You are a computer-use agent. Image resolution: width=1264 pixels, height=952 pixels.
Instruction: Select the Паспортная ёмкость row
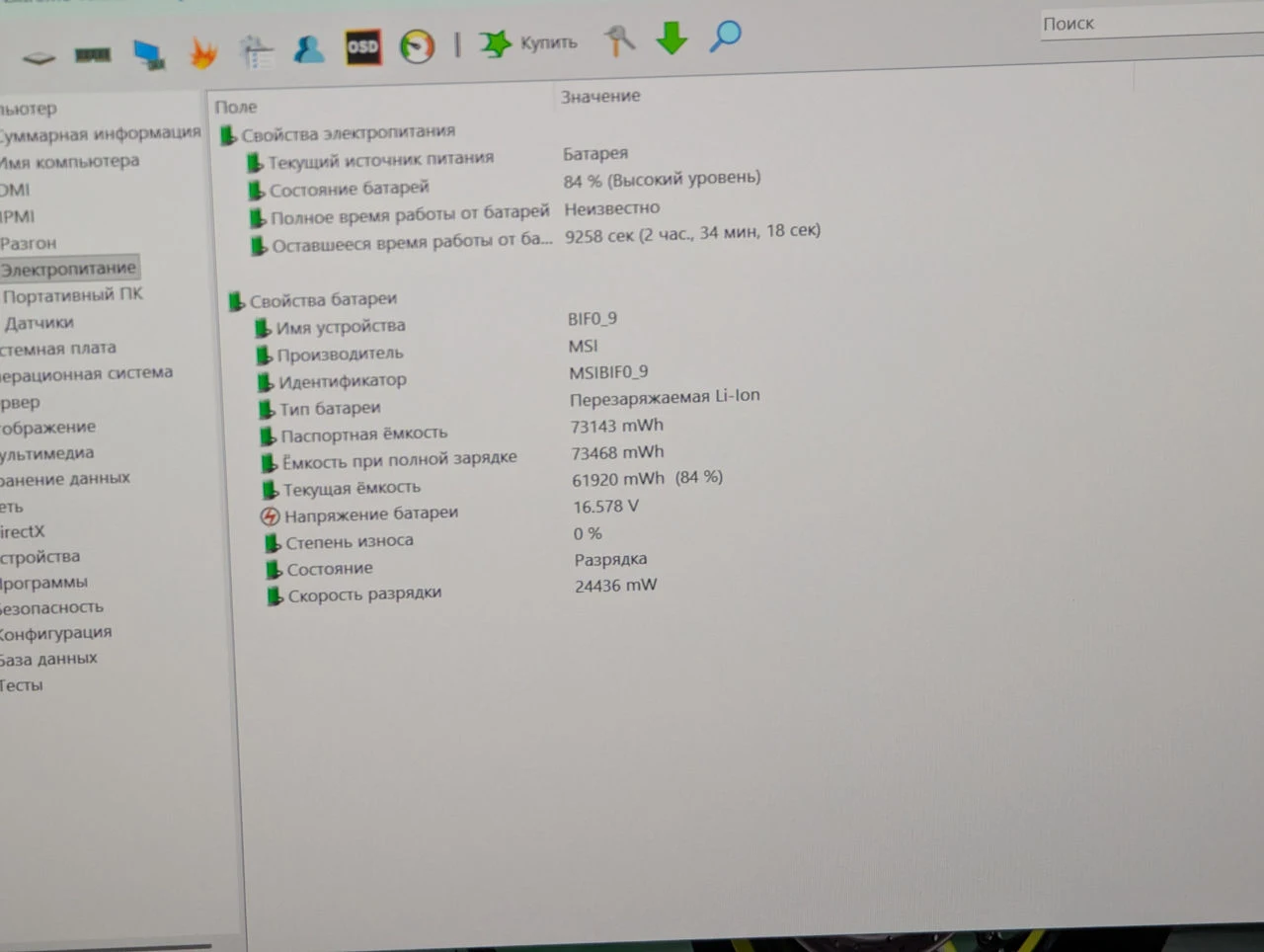coord(364,434)
